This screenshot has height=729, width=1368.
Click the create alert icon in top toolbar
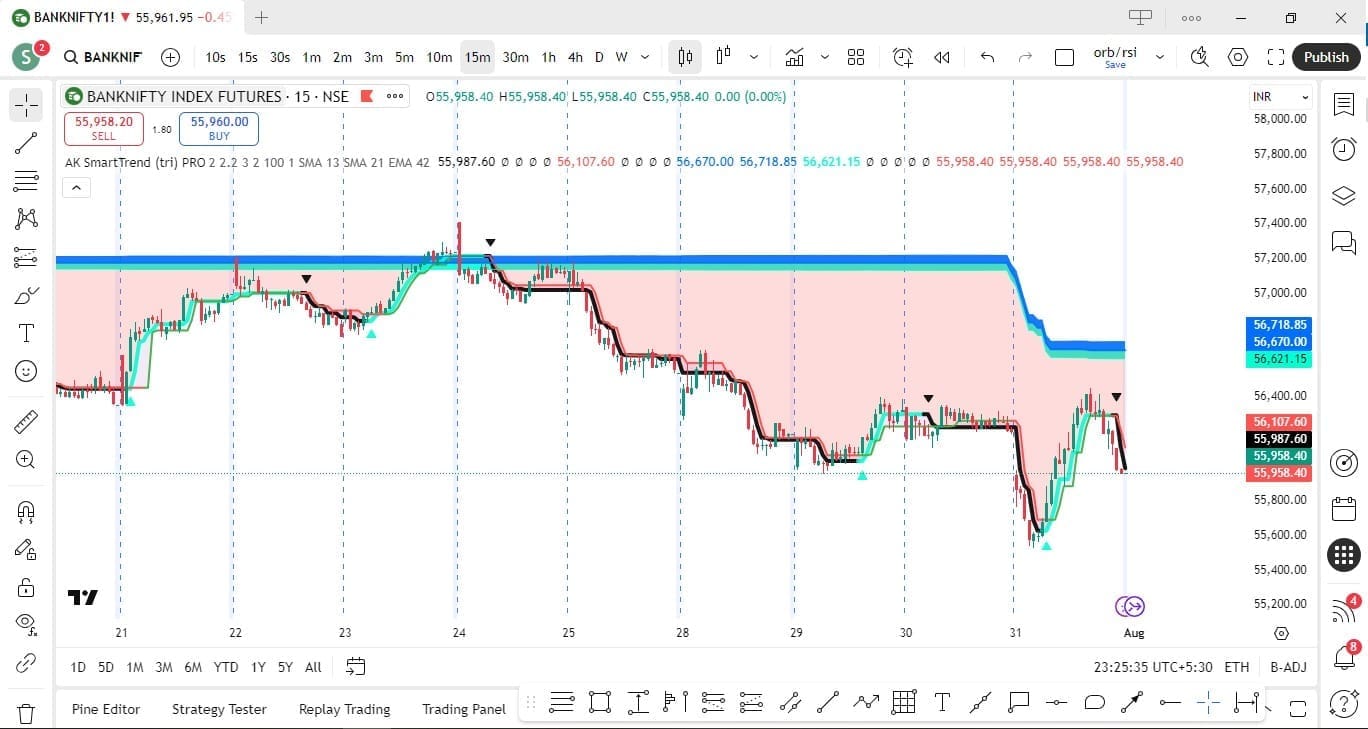903,57
